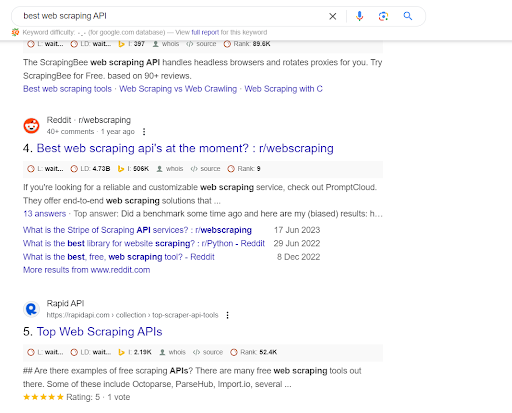Click the '13 answers' link
Image resolution: width=512 pixels, height=413 pixels.
tap(44, 214)
